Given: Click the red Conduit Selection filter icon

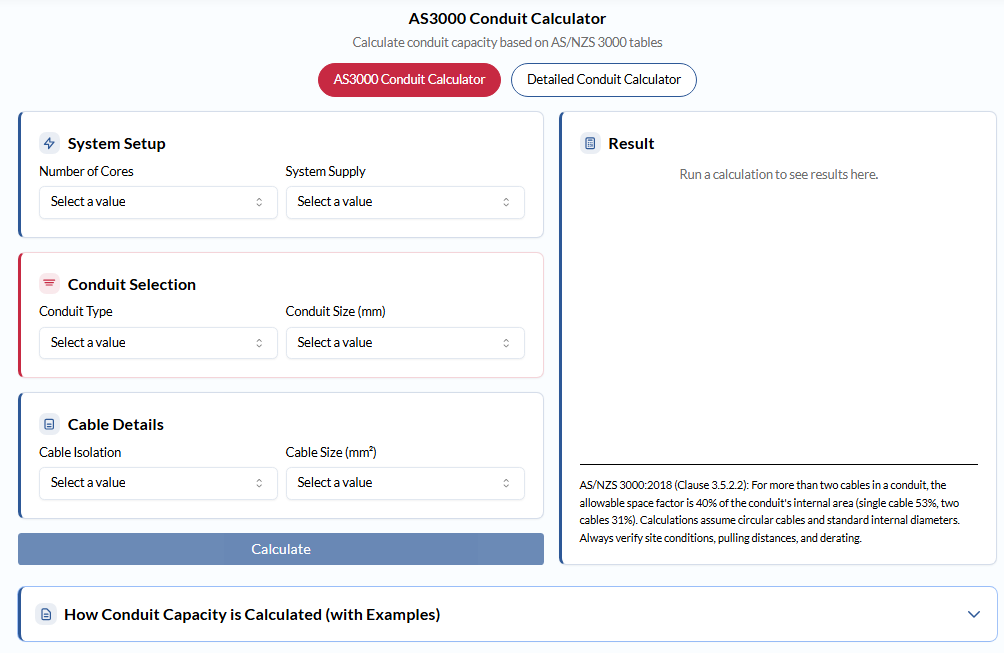Looking at the screenshot, I should pyautogui.click(x=49, y=283).
